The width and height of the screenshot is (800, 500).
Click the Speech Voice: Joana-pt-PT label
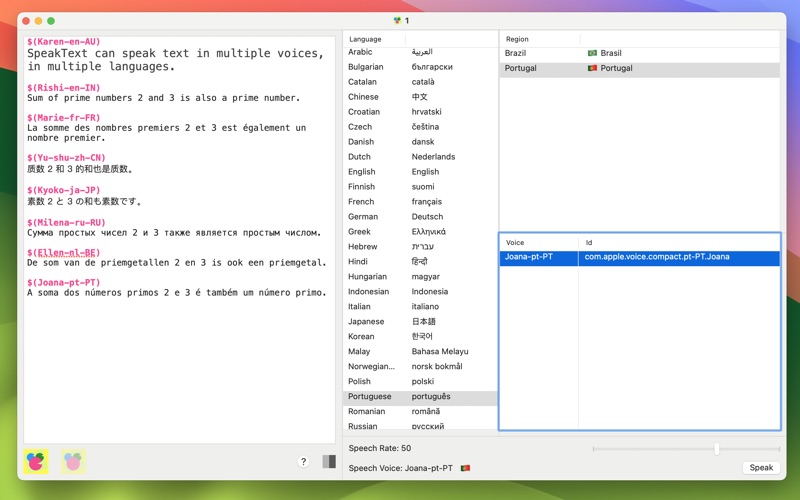(x=401, y=468)
